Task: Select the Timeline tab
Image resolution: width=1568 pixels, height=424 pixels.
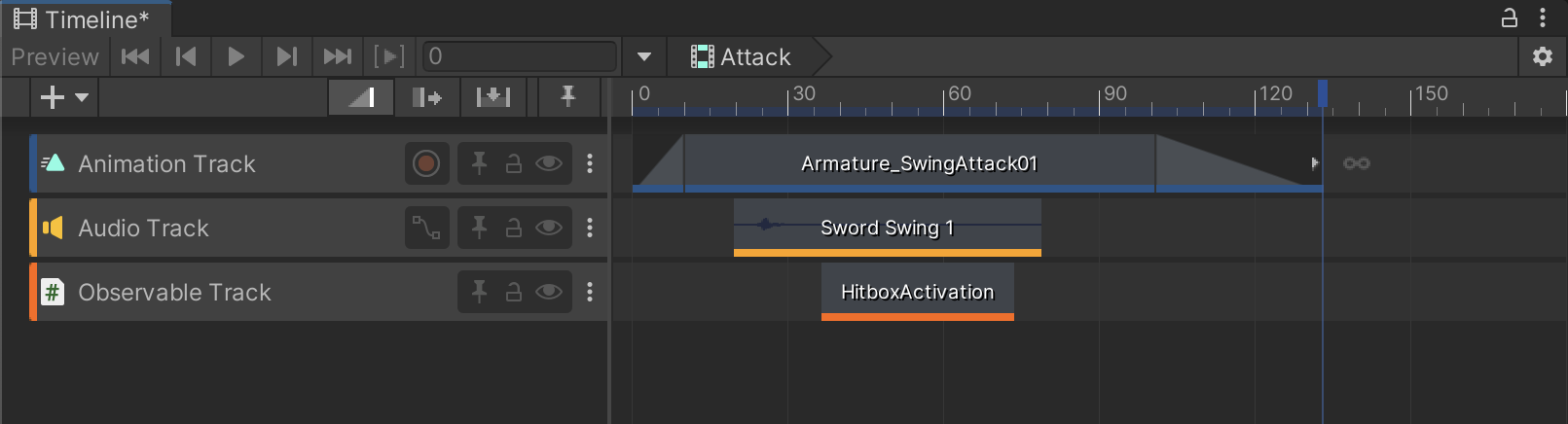Action: coord(86,19)
